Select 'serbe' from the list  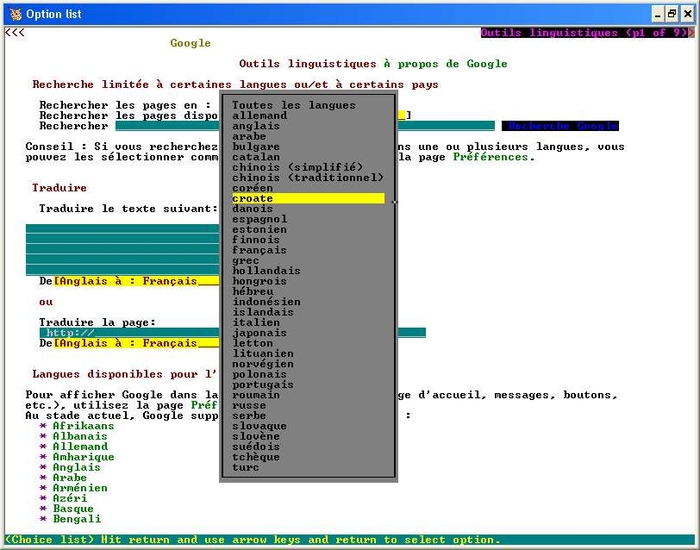(249, 416)
